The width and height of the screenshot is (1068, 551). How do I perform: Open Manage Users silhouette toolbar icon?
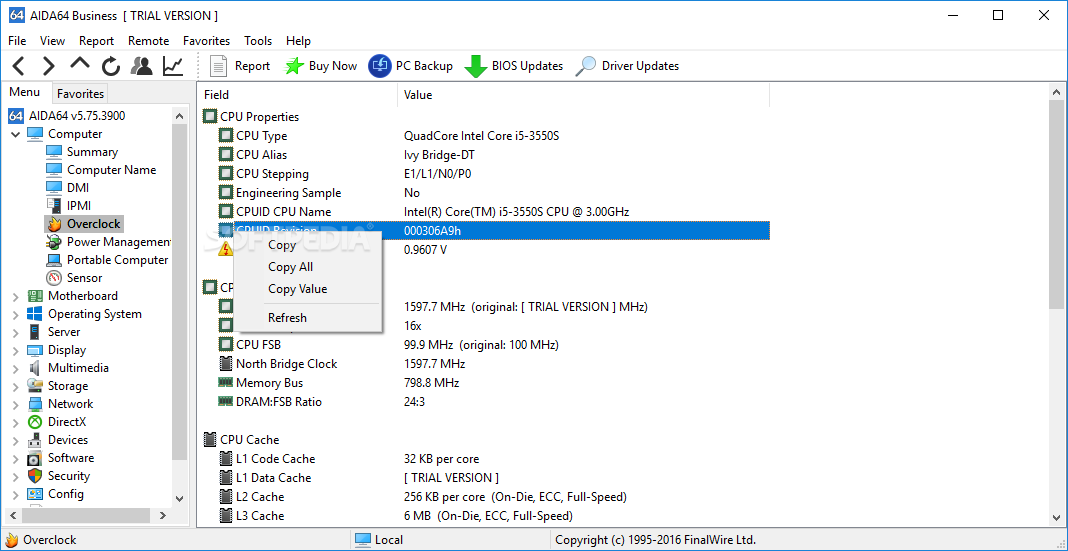click(142, 66)
